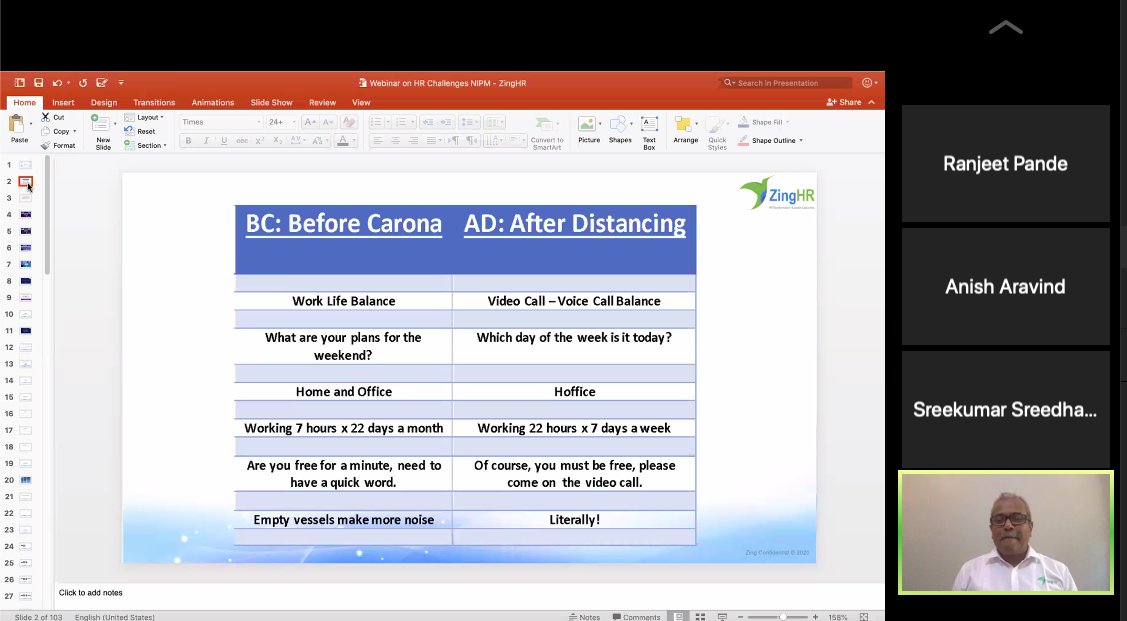The width and height of the screenshot is (1127, 621).
Task: Open the Transitions tab
Action: 154,103
